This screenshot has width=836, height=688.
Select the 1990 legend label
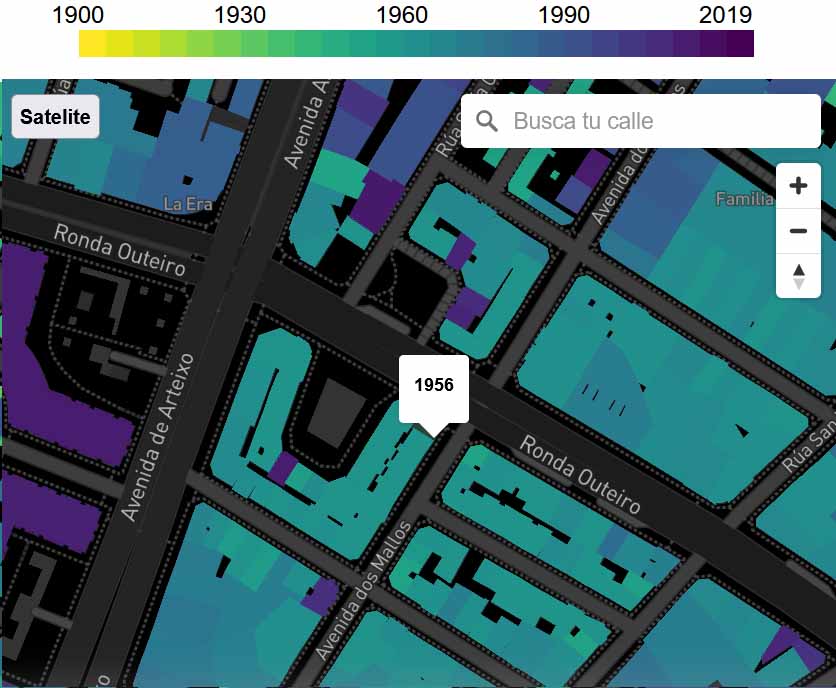pyautogui.click(x=564, y=14)
